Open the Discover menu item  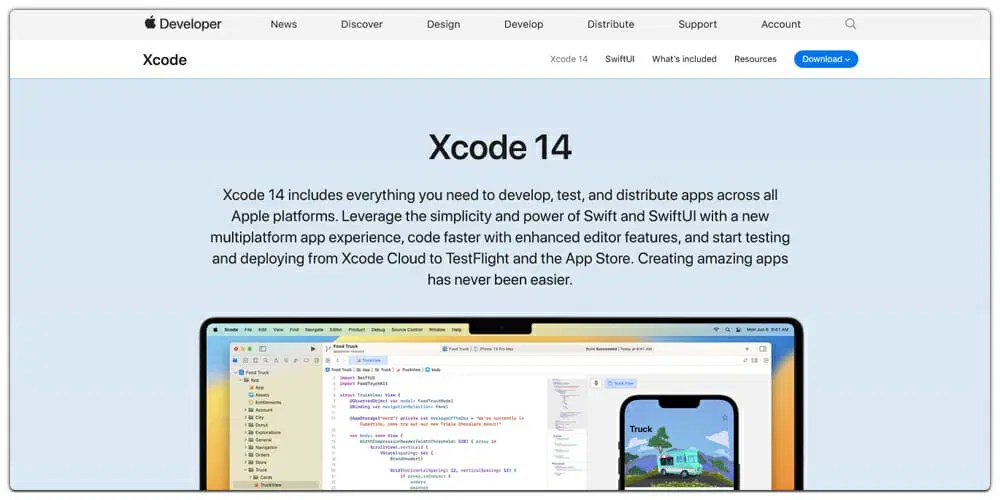tap(362, 24)
